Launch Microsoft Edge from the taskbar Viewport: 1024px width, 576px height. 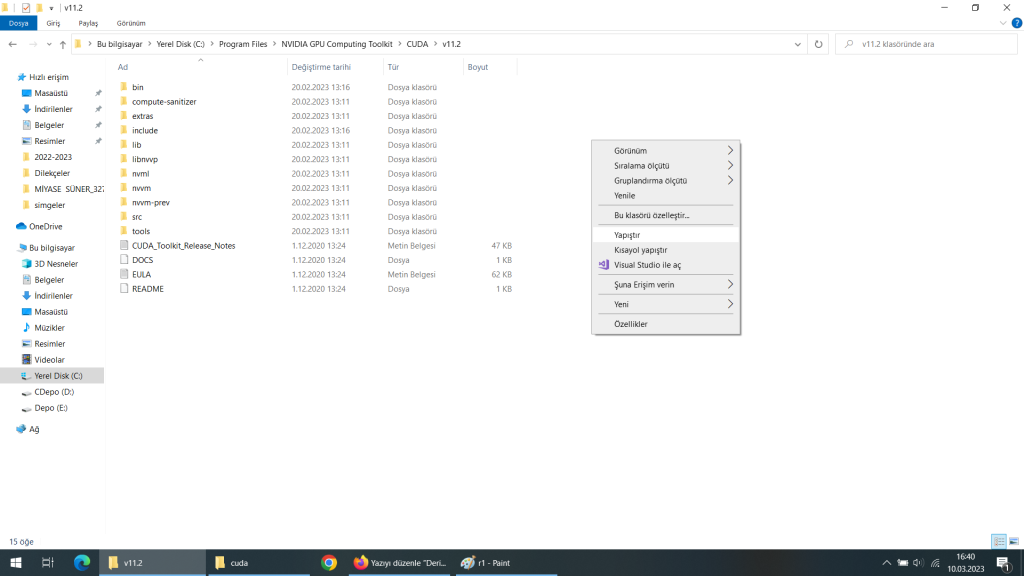point(82,563)
